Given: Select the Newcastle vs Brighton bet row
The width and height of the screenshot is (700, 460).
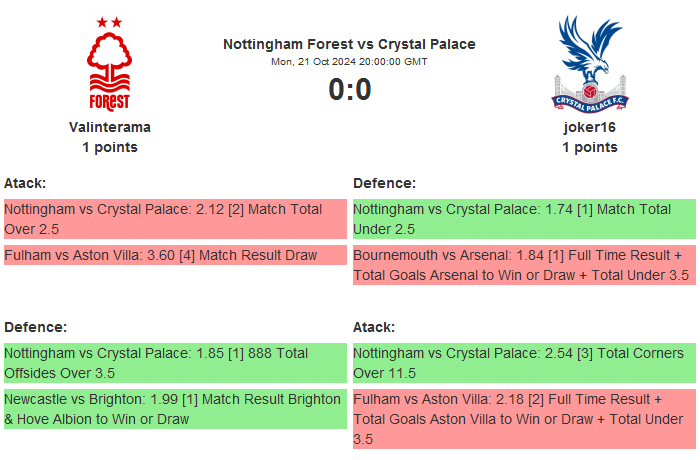Looking at the screenshot, I should pos(174,409).
